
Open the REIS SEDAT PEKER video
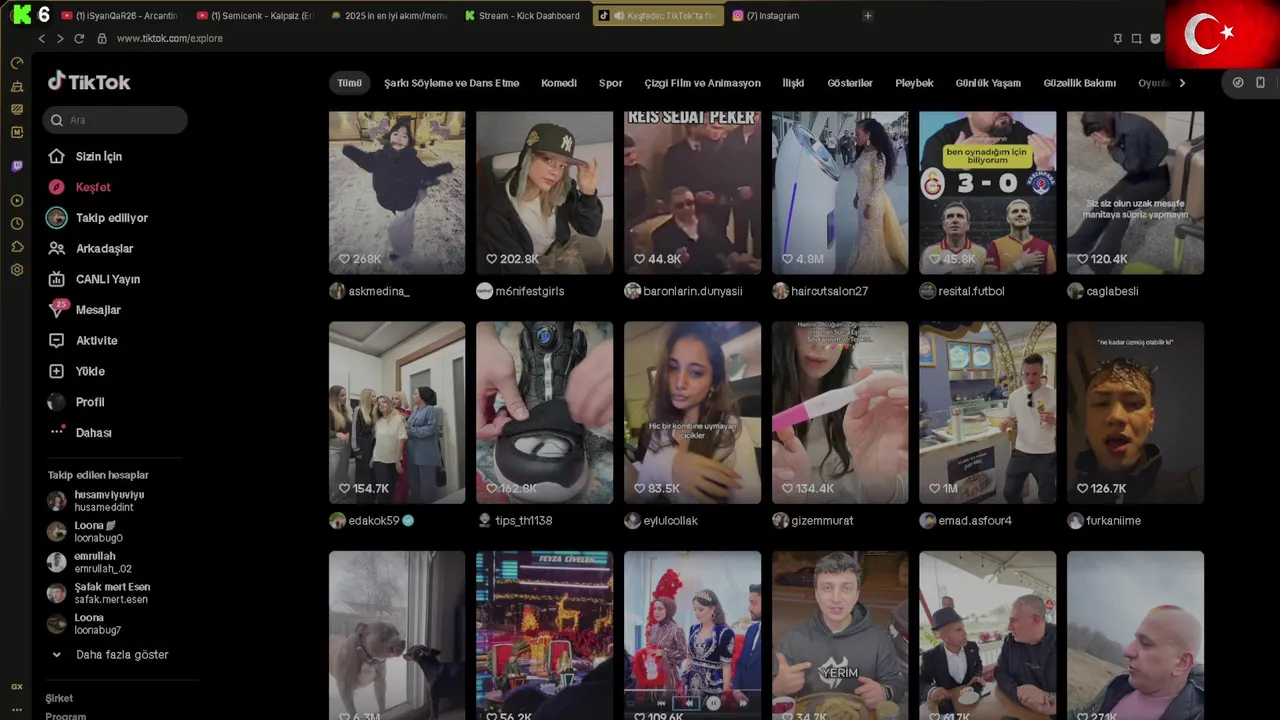pyautogui.click(x=692, y=192)
